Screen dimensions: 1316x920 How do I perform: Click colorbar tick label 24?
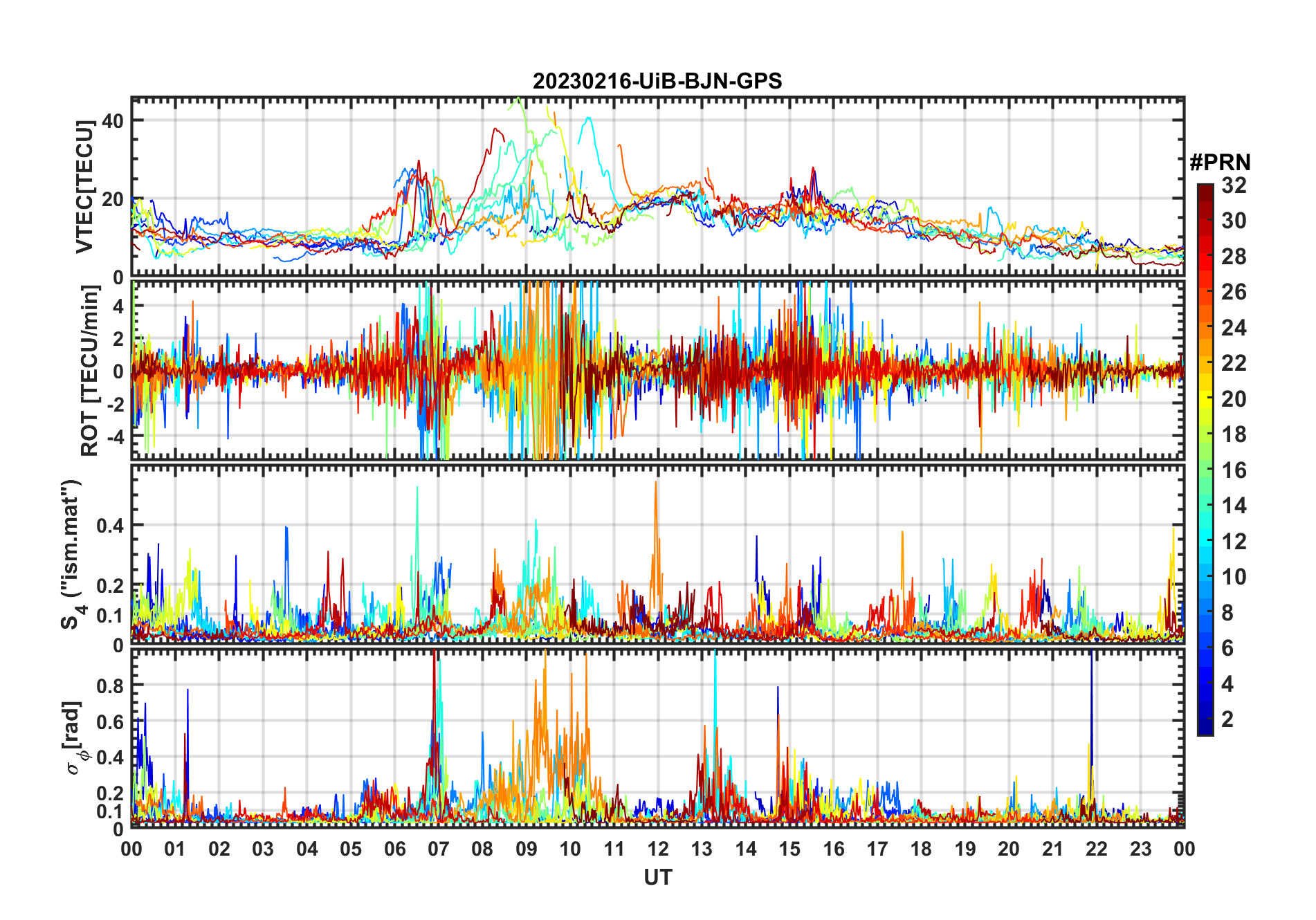1234,328
